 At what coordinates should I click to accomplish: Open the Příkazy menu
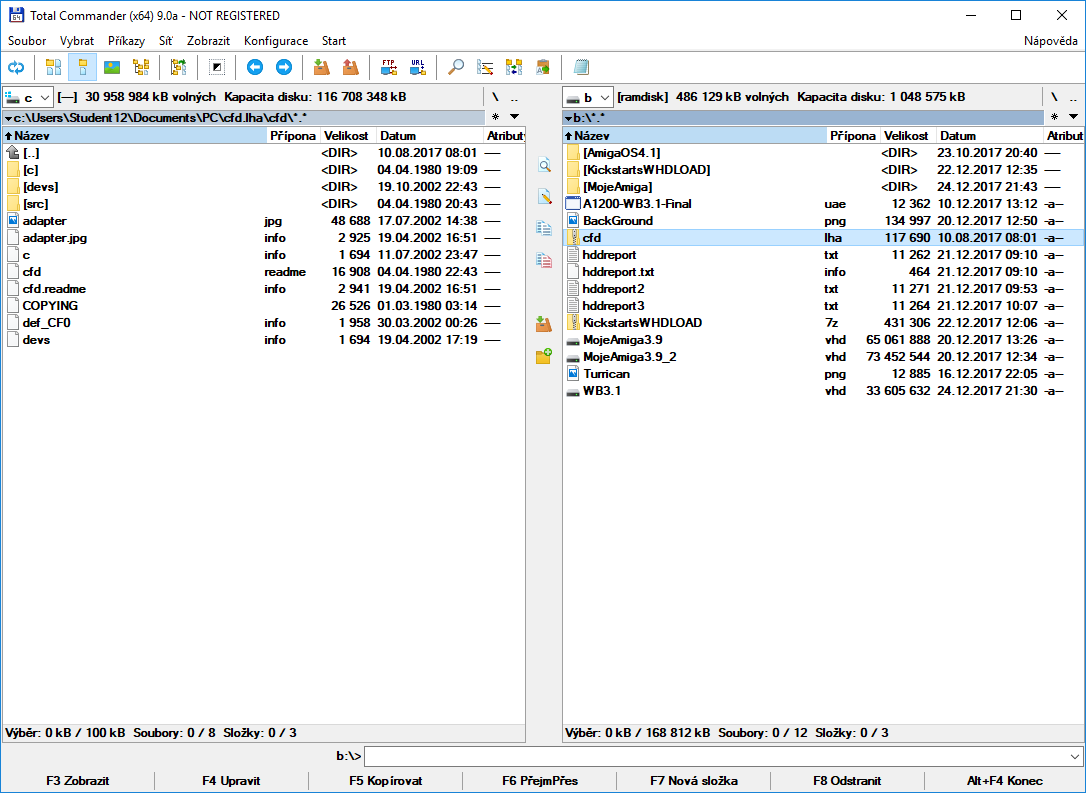pos(127,41)
